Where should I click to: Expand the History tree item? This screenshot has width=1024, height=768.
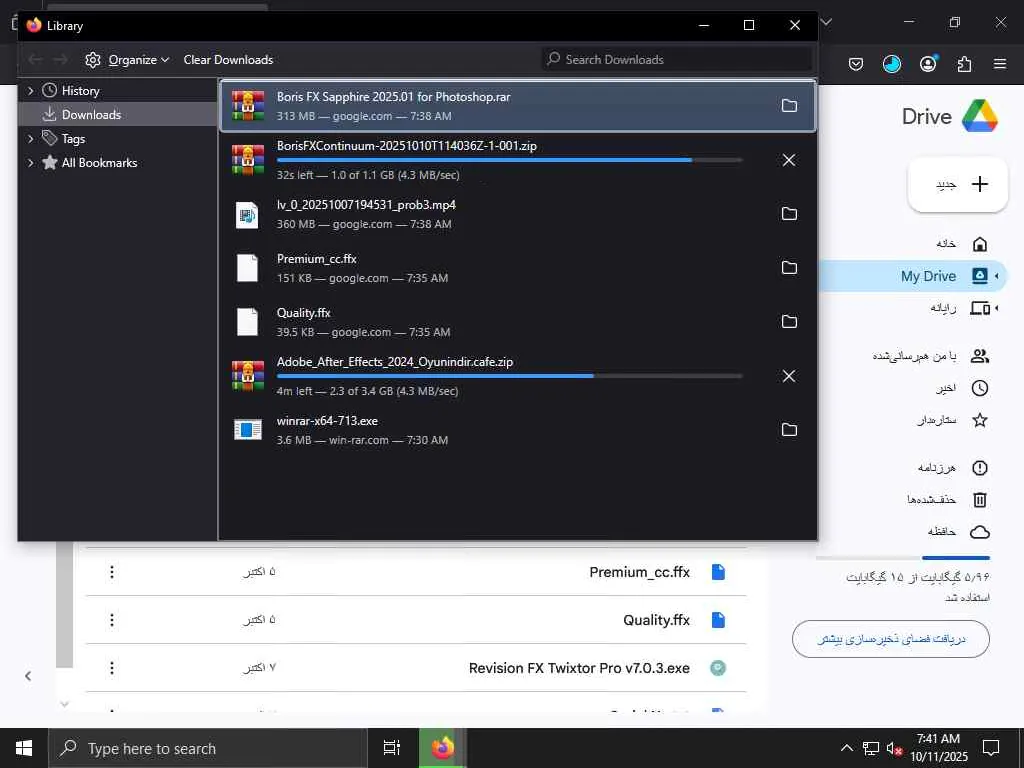30,91
